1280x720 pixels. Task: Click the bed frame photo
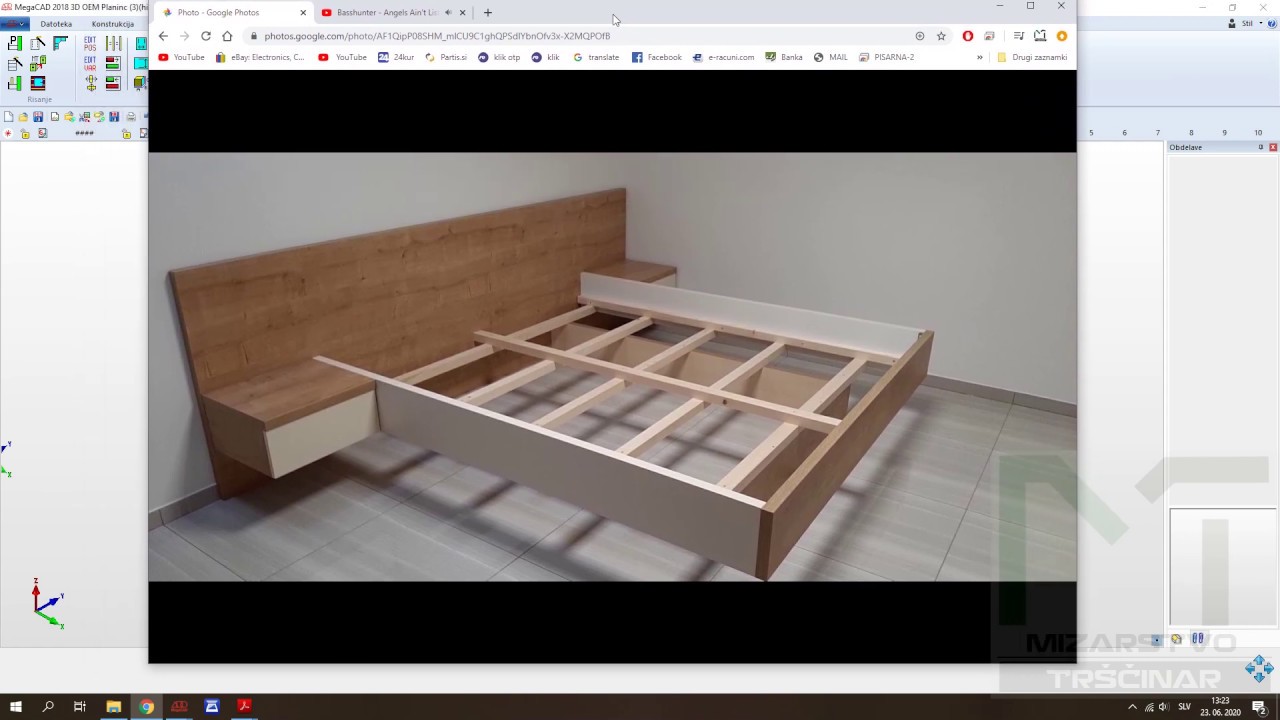pos(612,367)
